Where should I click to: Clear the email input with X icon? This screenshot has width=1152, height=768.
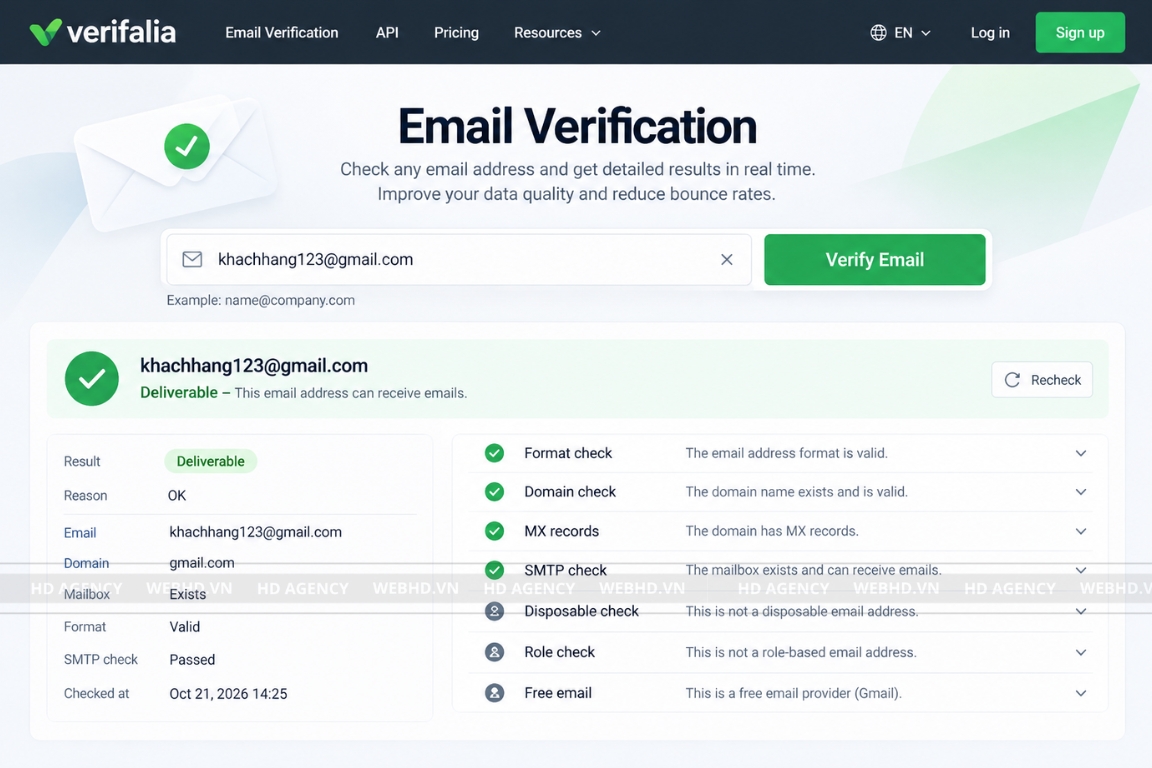click(x=727, y=259)
